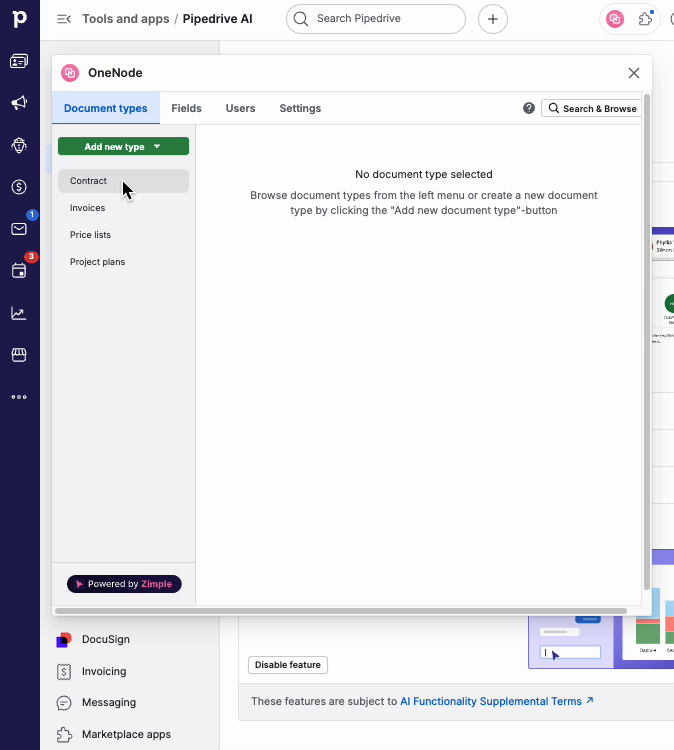Open Mail icon with 1 badge

(19, 229)
